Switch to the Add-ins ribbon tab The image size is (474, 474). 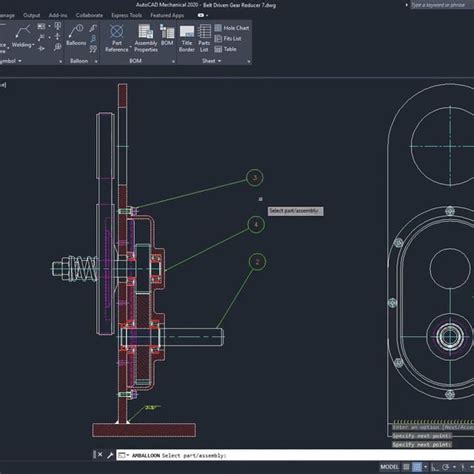point(58,15)
